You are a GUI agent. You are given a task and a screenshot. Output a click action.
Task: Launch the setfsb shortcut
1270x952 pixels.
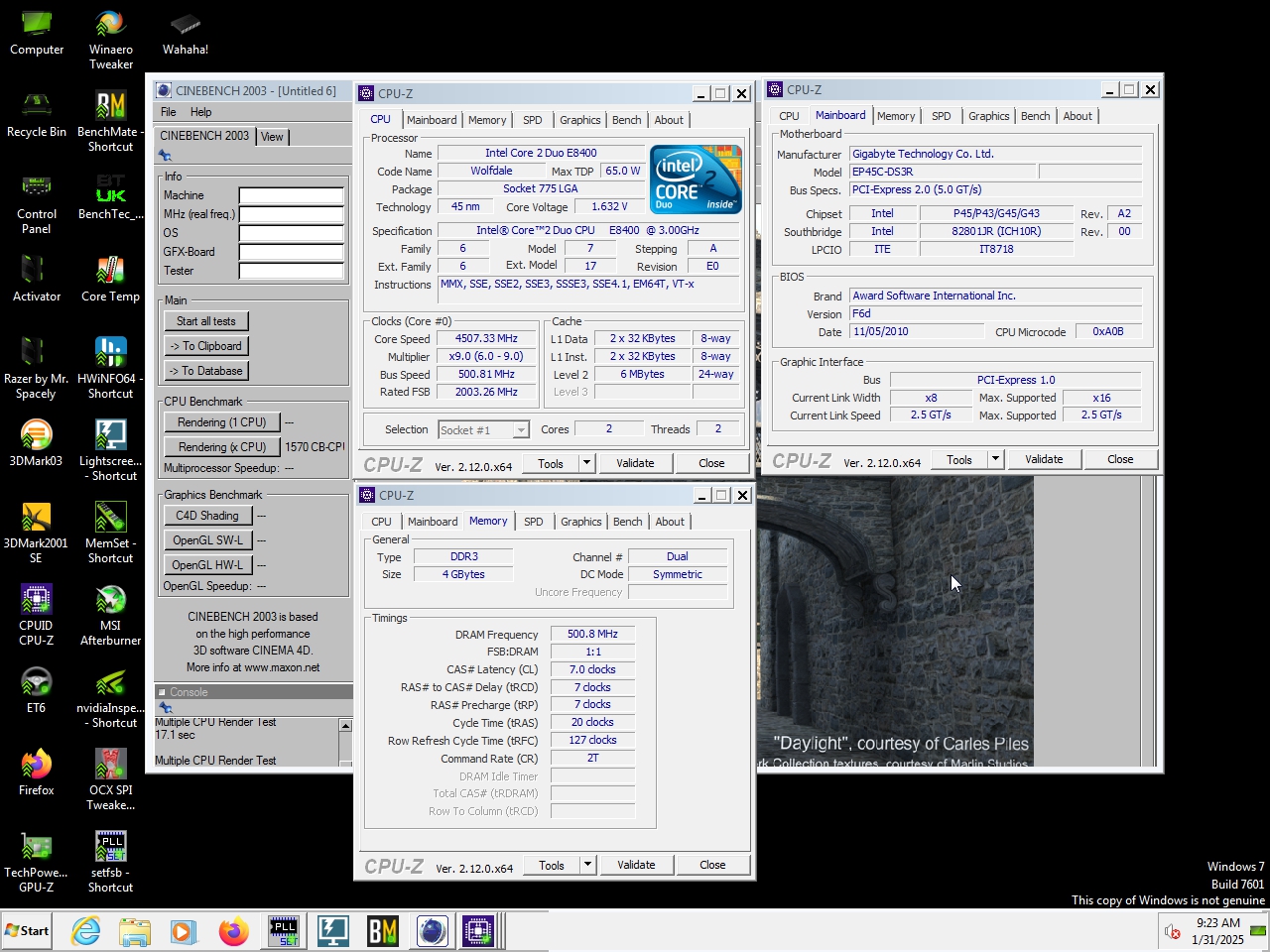pos(111,863)
